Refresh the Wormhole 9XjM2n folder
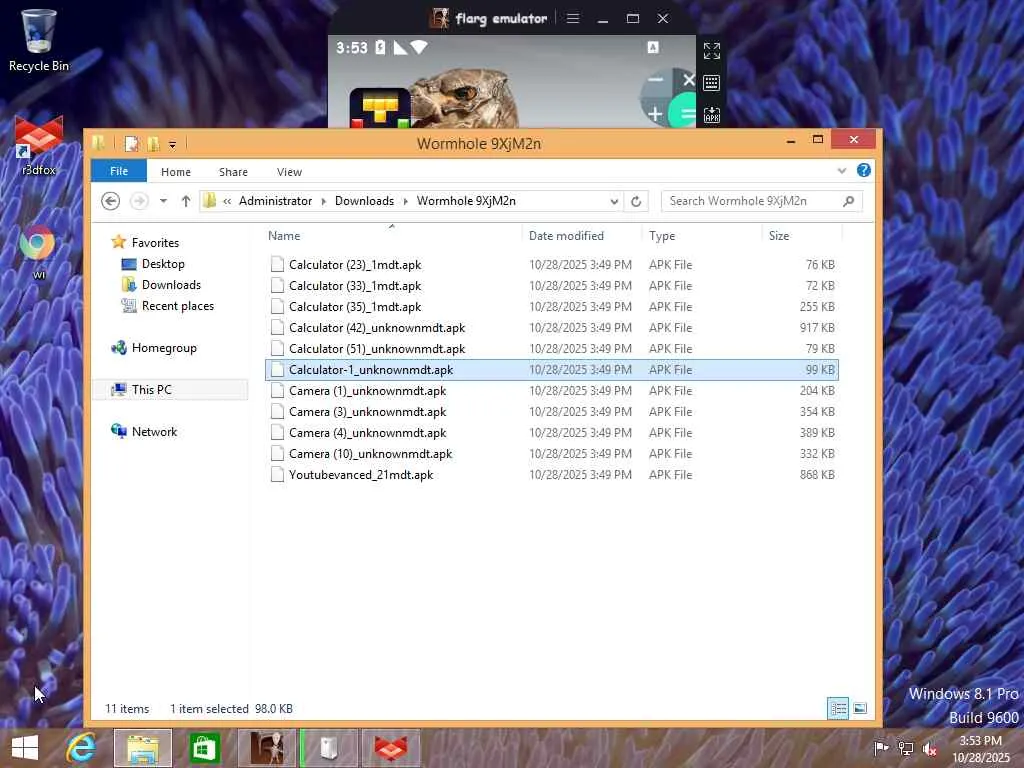This screenshot has height=768, width=1024. (x=635, y=201)
